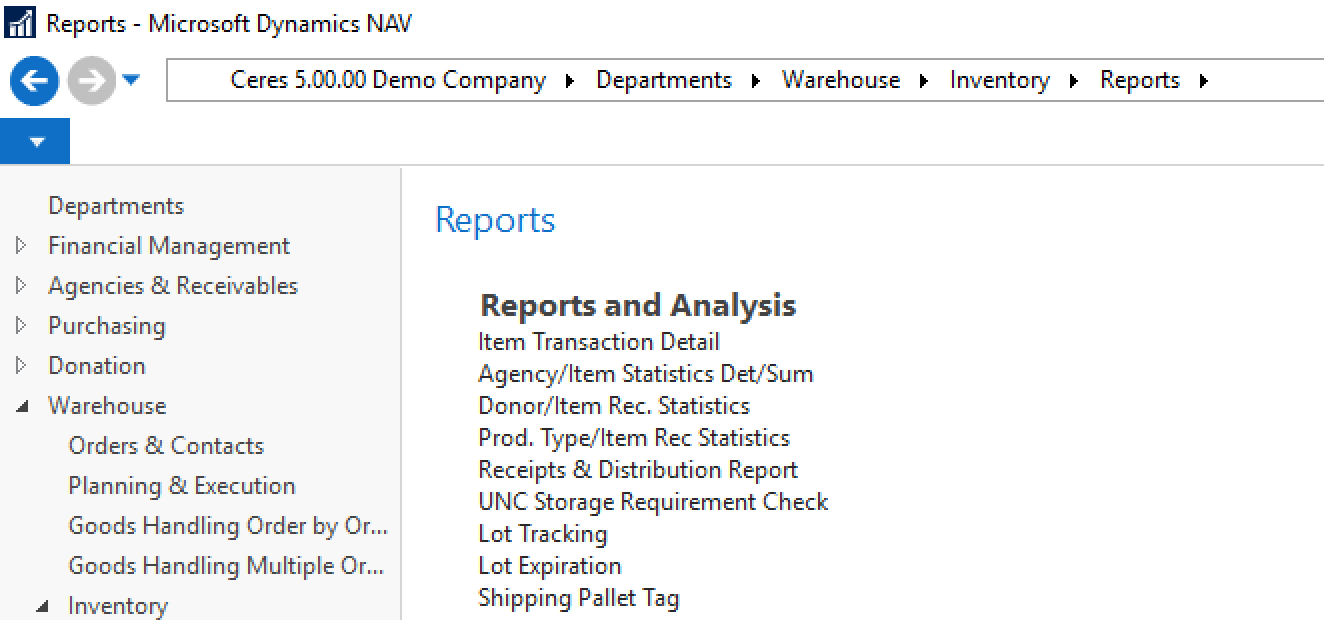Viewport: 1324px width, 620px height.
Task: Open the Item Transaction Detail report
Action: pos(598,342)
